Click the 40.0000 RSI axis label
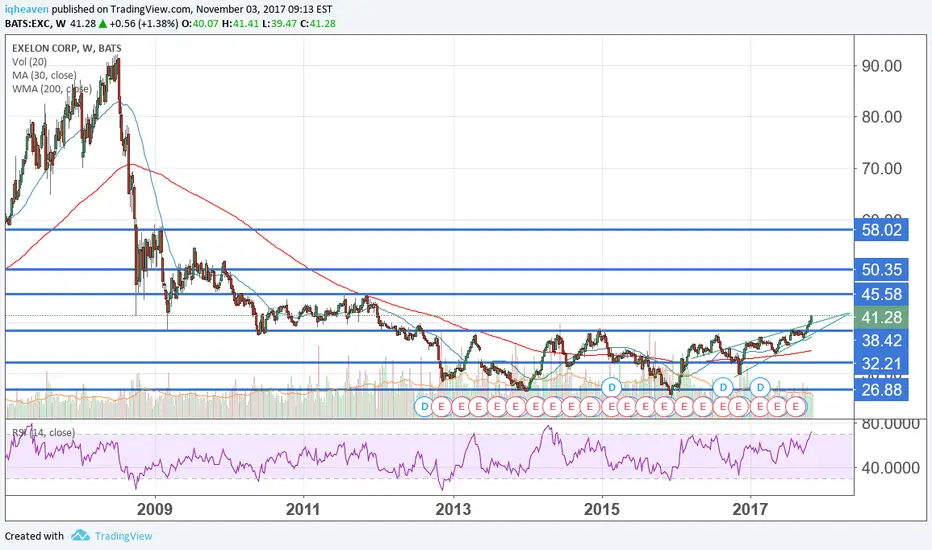The image size is (932, 550). coord(890,468)
